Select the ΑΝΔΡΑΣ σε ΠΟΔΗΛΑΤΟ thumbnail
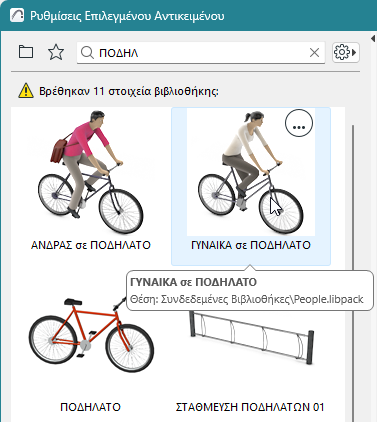Viewport: 377px width, 422px height. click(90, 172)
